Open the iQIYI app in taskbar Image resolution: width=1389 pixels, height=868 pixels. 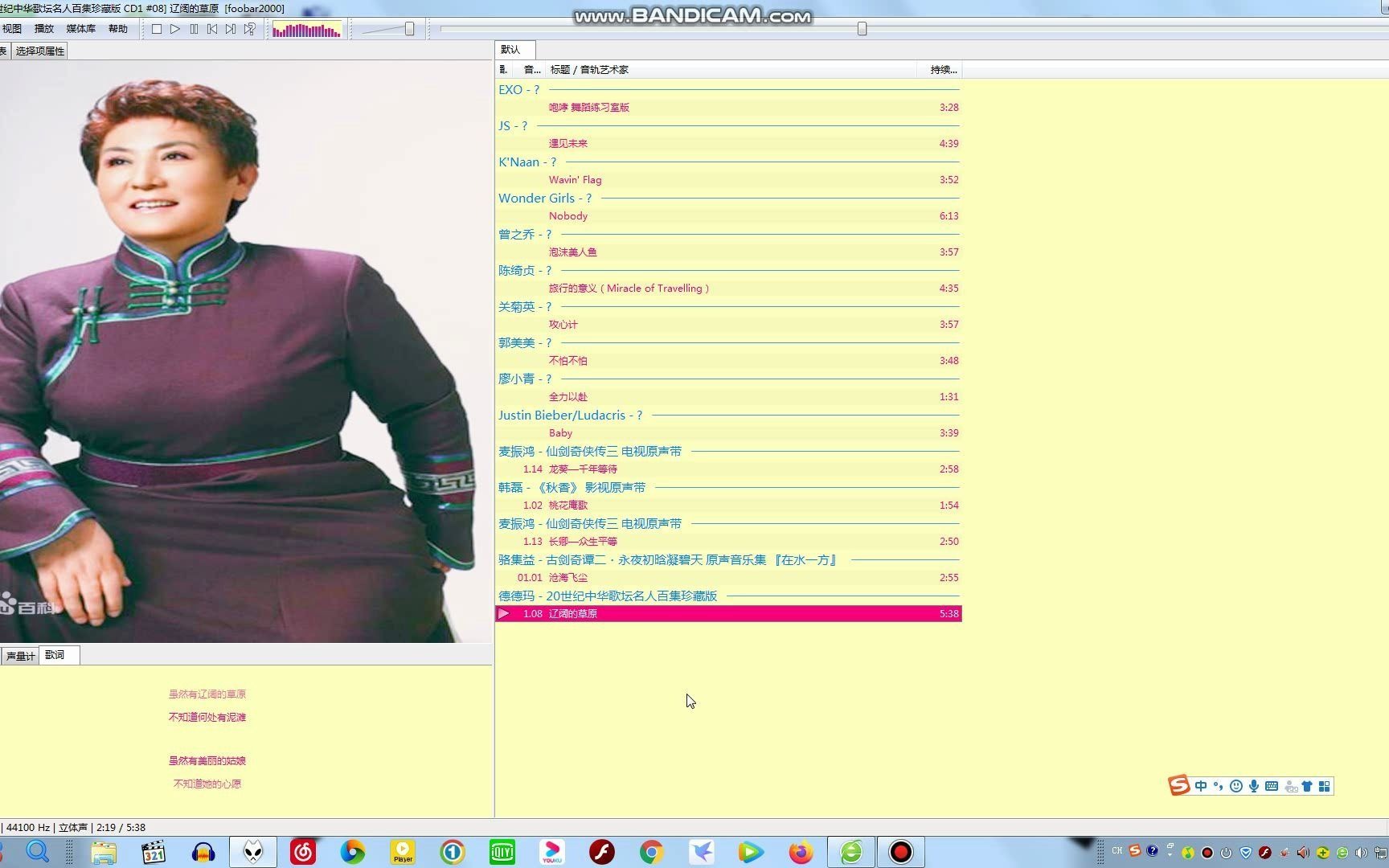click(x=502, y=852)
